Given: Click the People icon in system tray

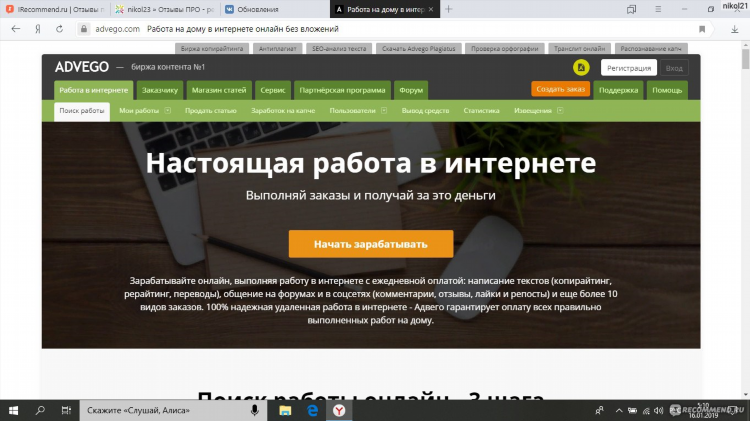Looking at the screenshot, I should coord(599,410).
